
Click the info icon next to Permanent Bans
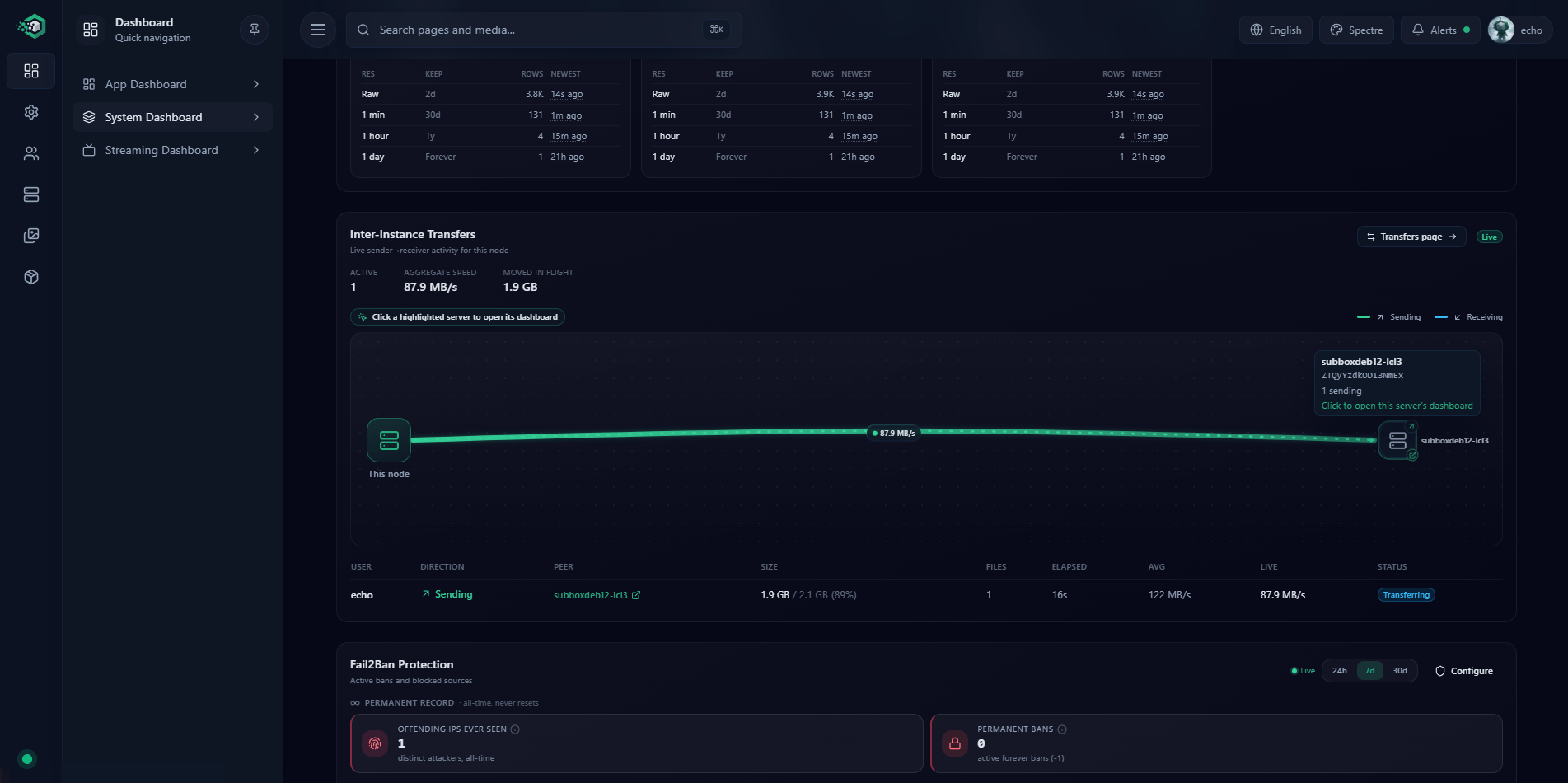(x=1062, y=729)
